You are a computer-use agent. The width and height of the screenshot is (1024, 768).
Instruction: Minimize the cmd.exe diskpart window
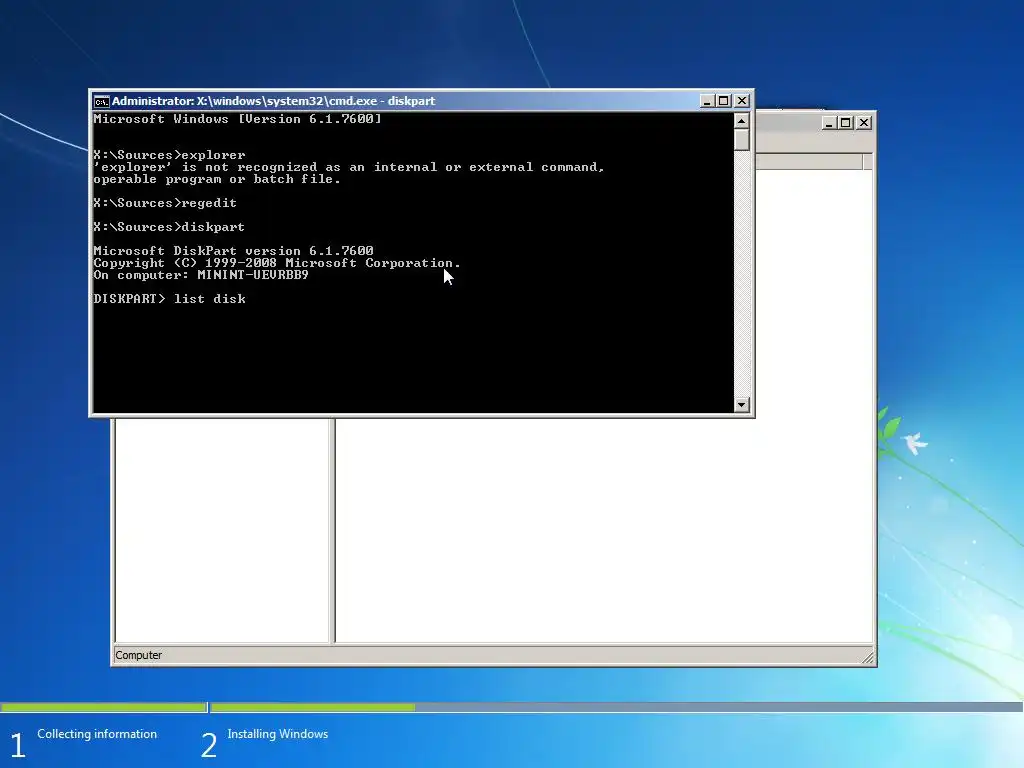[707, 101]
